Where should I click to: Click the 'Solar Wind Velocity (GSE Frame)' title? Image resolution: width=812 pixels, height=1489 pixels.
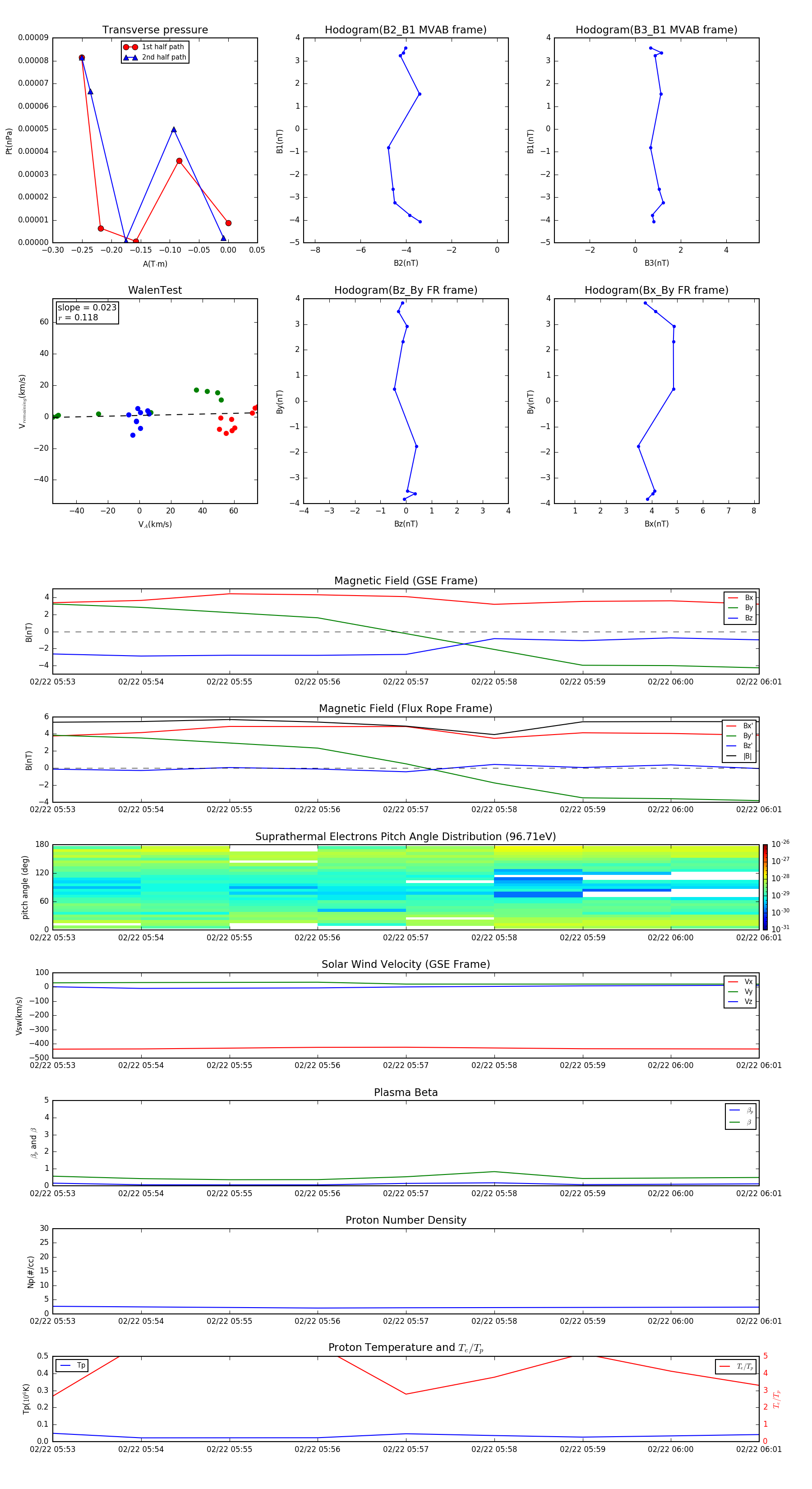click(x=406, y=965)
